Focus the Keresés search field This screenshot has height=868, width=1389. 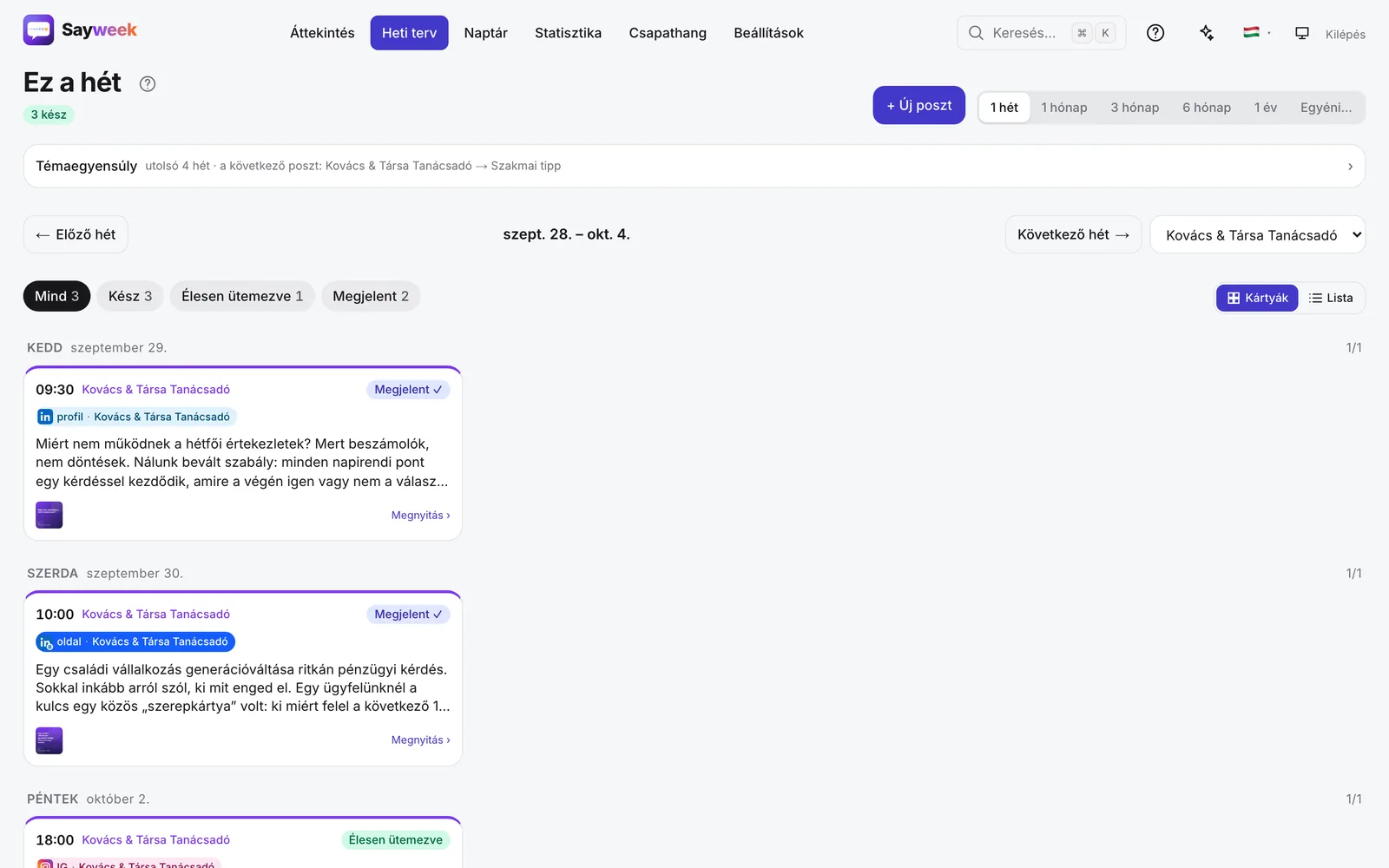[x=1041, y=33]
